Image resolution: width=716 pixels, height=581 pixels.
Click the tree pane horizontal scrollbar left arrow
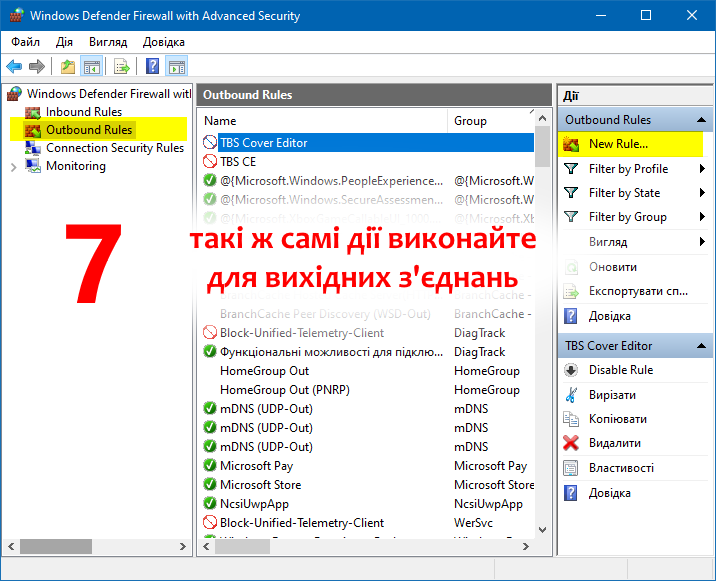(11, 546)
